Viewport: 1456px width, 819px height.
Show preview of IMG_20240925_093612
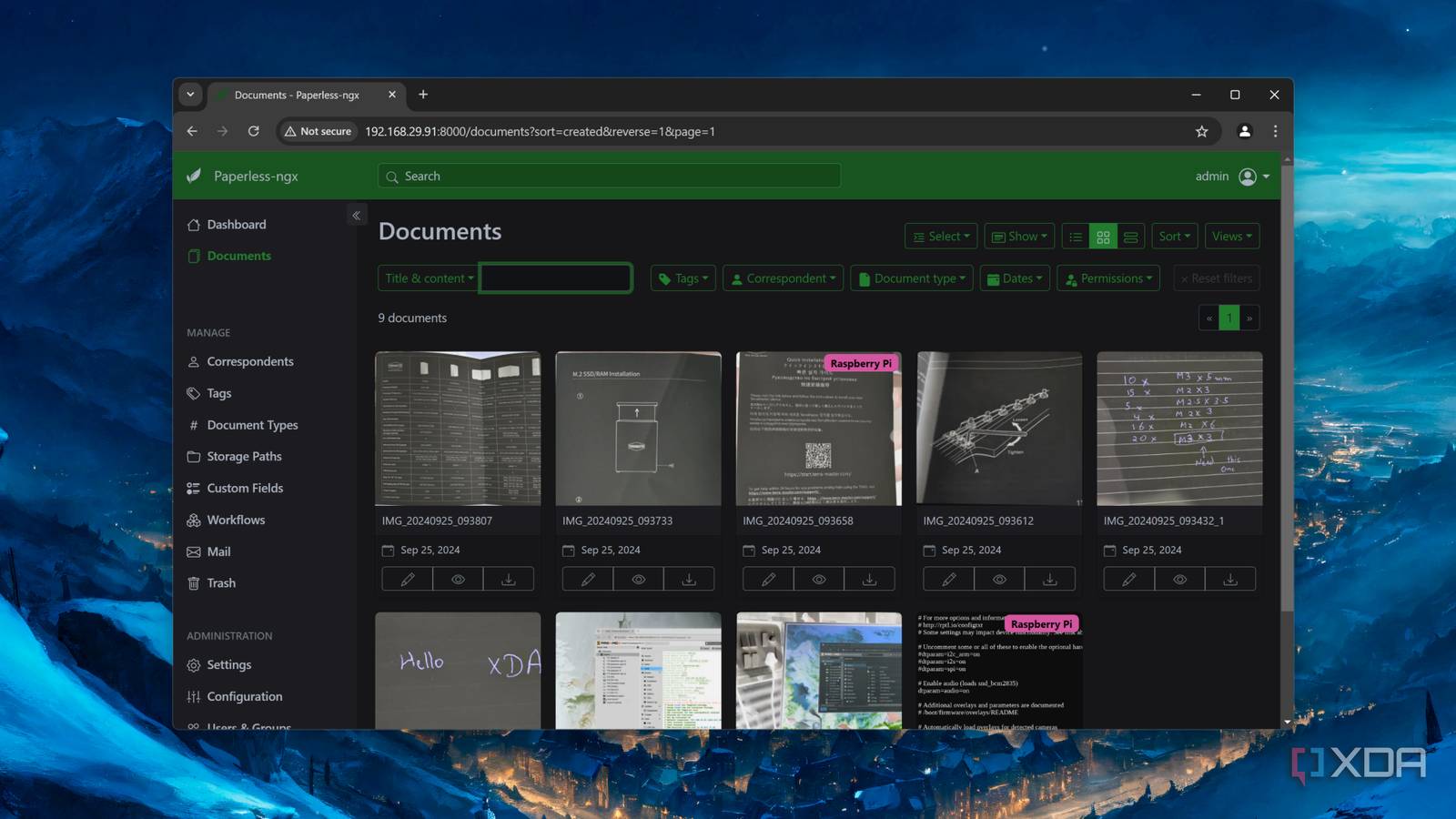(x=999, y=578)
